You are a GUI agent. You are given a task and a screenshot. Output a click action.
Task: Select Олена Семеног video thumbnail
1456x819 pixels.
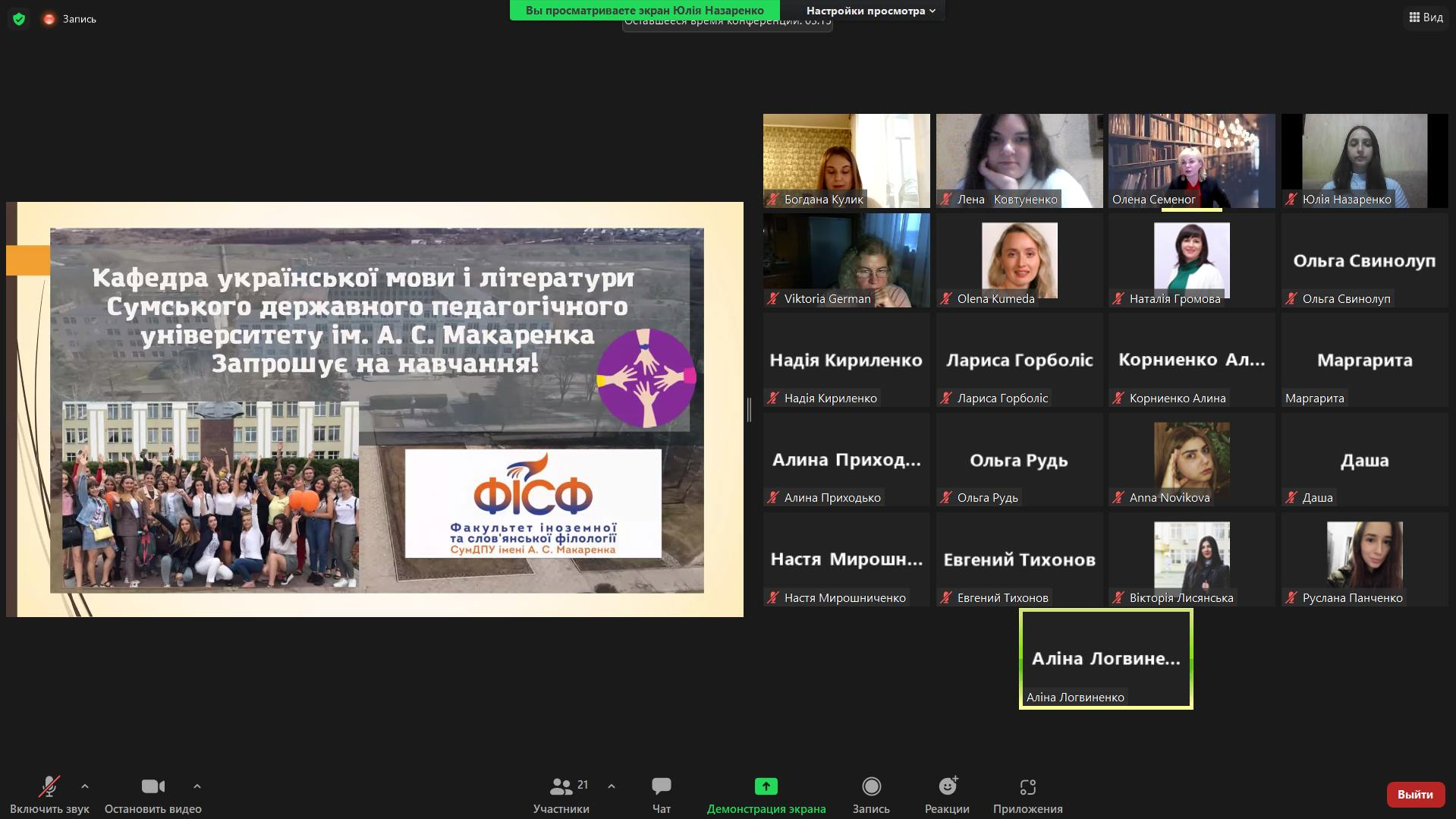point(1191,161)
